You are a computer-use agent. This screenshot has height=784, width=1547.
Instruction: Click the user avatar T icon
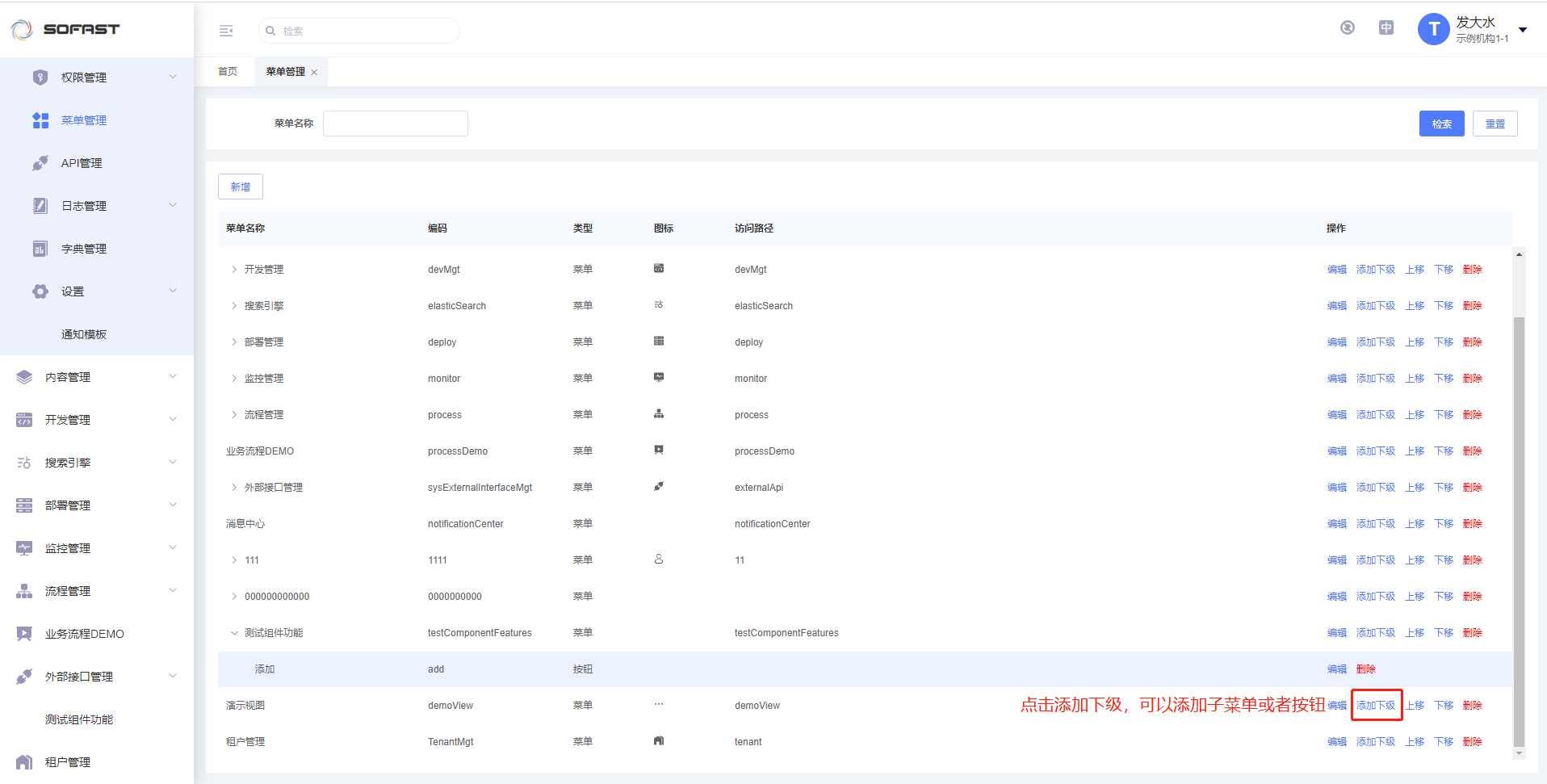click(1433, 30)
